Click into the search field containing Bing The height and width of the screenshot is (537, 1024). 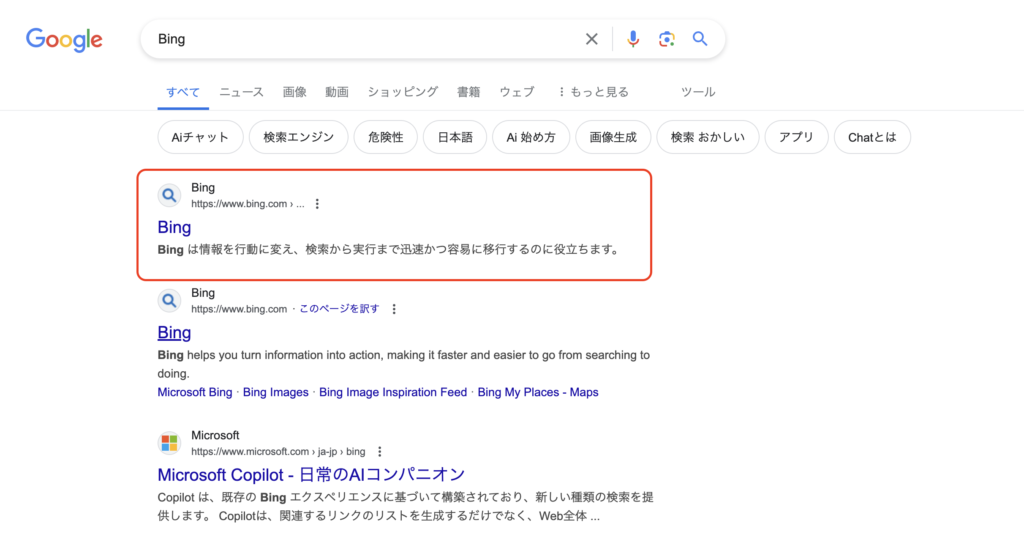tap(360, 39)
